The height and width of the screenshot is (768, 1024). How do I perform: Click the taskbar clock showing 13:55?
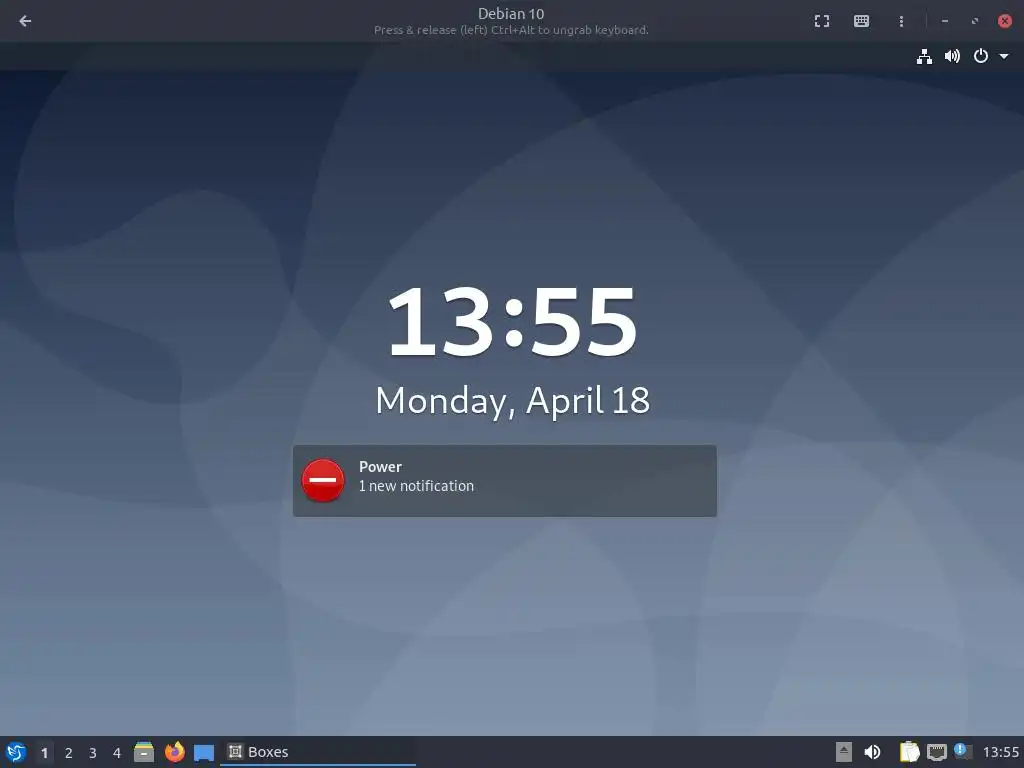pyautogui.click(x=1000, y=752)
